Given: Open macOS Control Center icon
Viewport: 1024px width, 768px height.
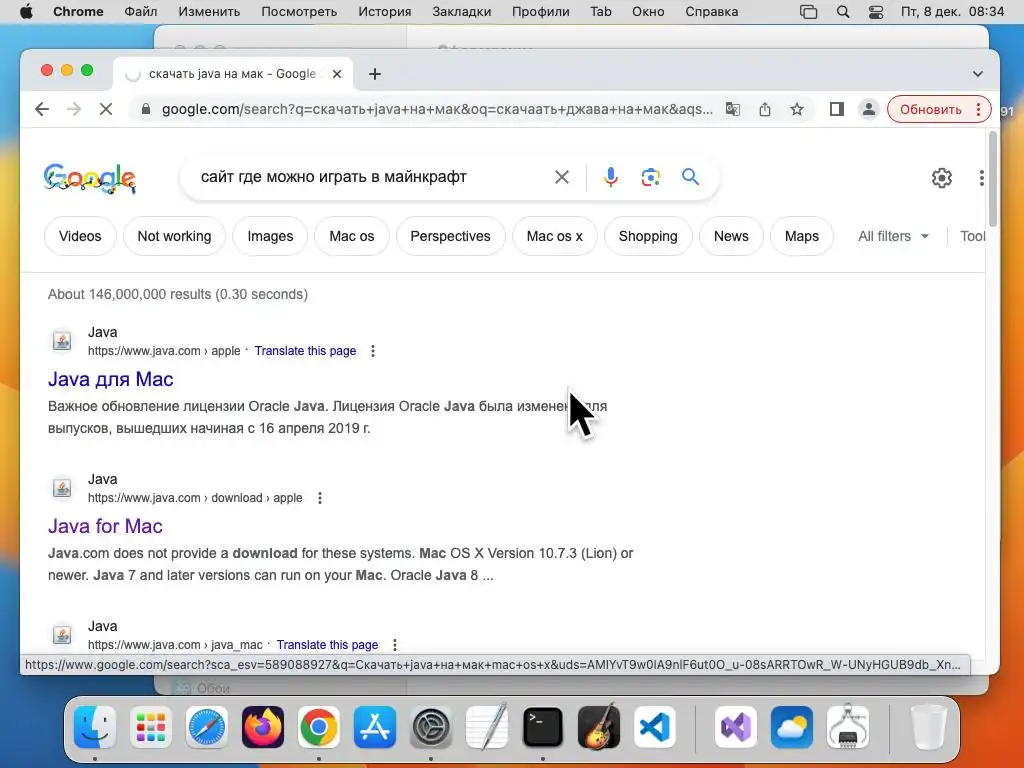Looking at the screenshot, I should click(x=876, y=12).
